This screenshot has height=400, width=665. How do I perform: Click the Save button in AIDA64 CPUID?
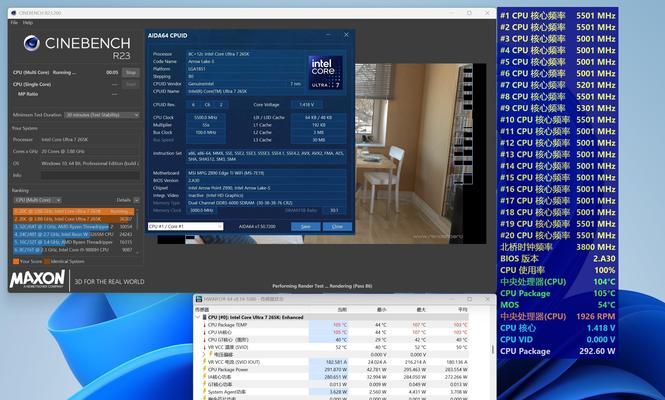305,227
